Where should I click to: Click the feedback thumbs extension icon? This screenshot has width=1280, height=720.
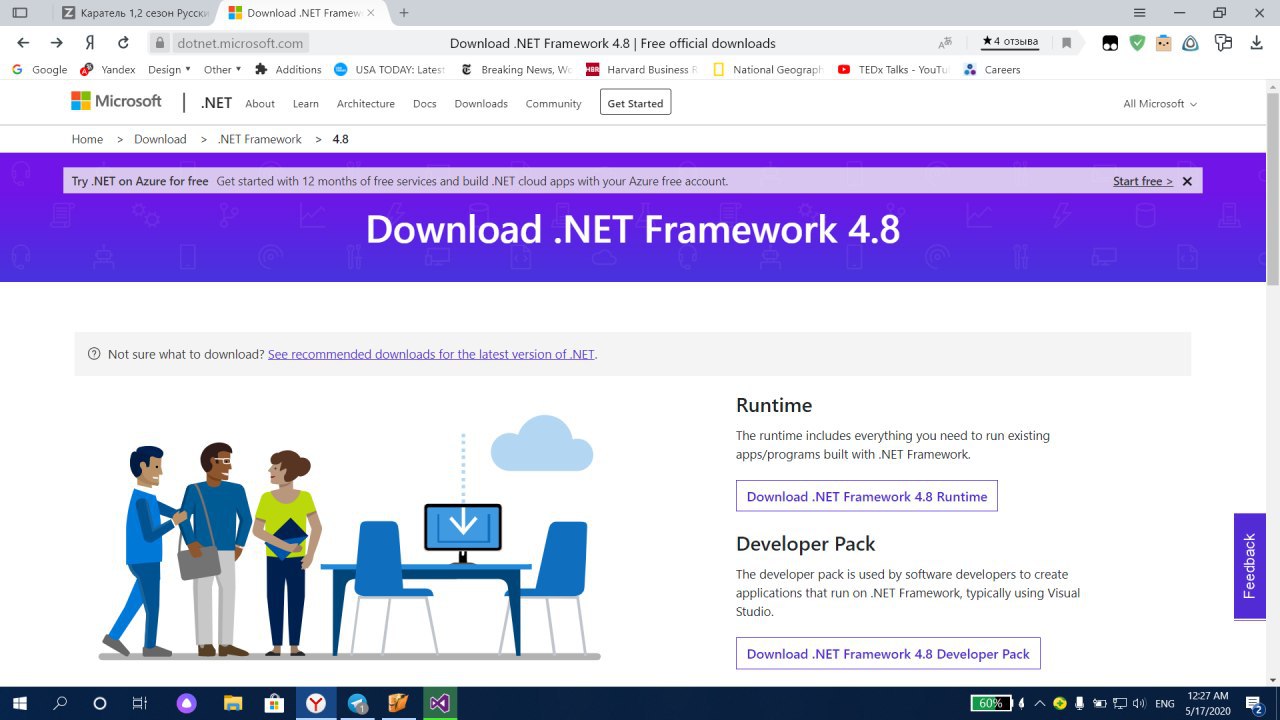(x=1223, y=43)
